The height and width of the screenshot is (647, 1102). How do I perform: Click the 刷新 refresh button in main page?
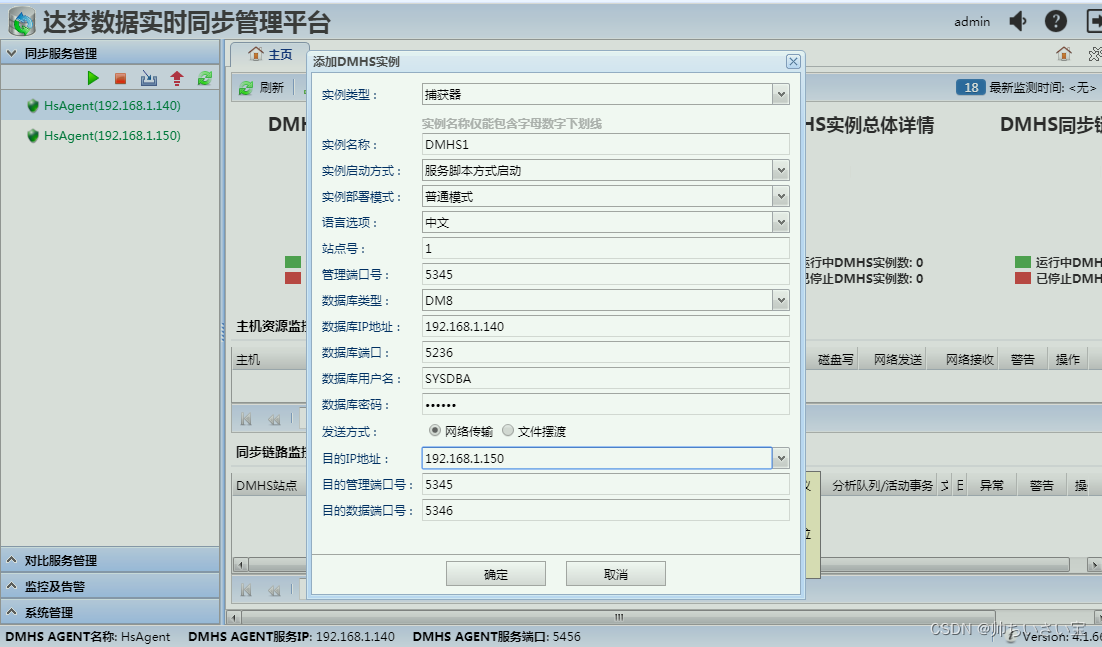coord(262,87)
